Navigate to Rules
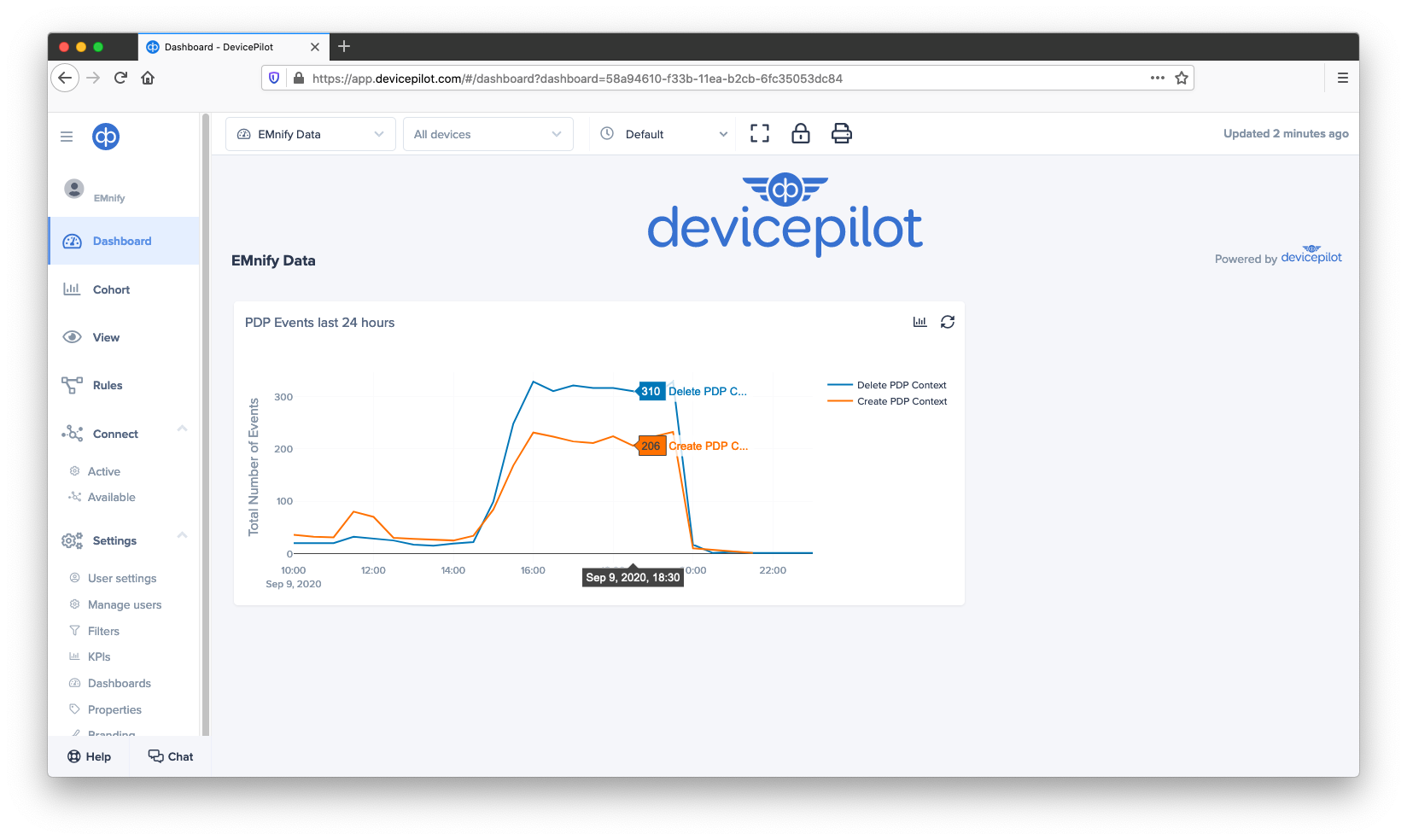This screenshot has height=840, width=1407. coord(108,385)
